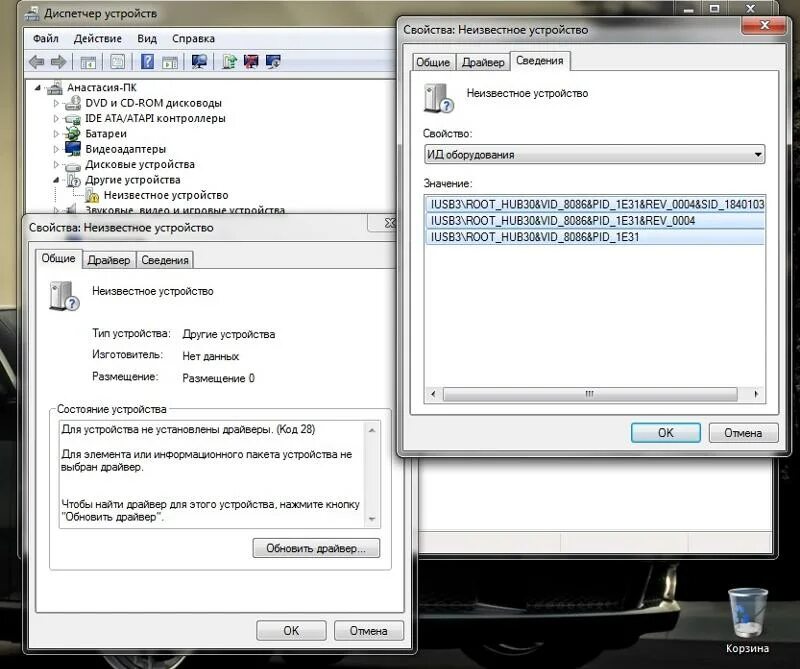Viewport: 800px width, 669px height.
Task: Click down scroll arrow in Состояние устройства box
Action: click(372, 519)
